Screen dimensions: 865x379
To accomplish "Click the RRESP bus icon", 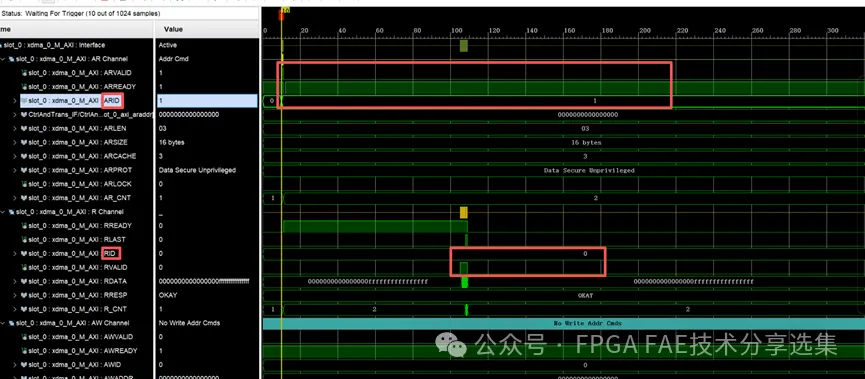I will [24, 295].
